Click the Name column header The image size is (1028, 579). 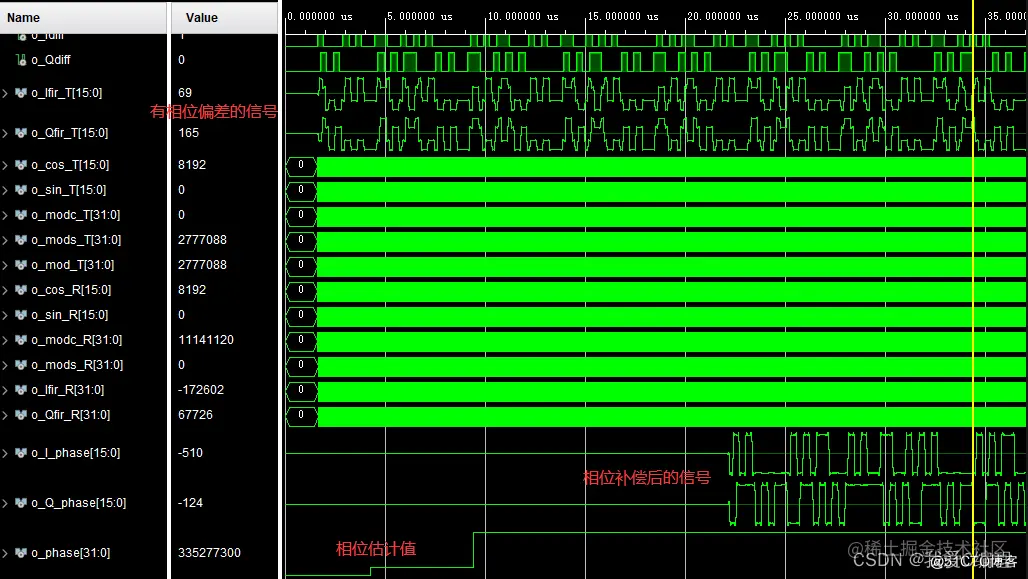[x=83, y=18]
